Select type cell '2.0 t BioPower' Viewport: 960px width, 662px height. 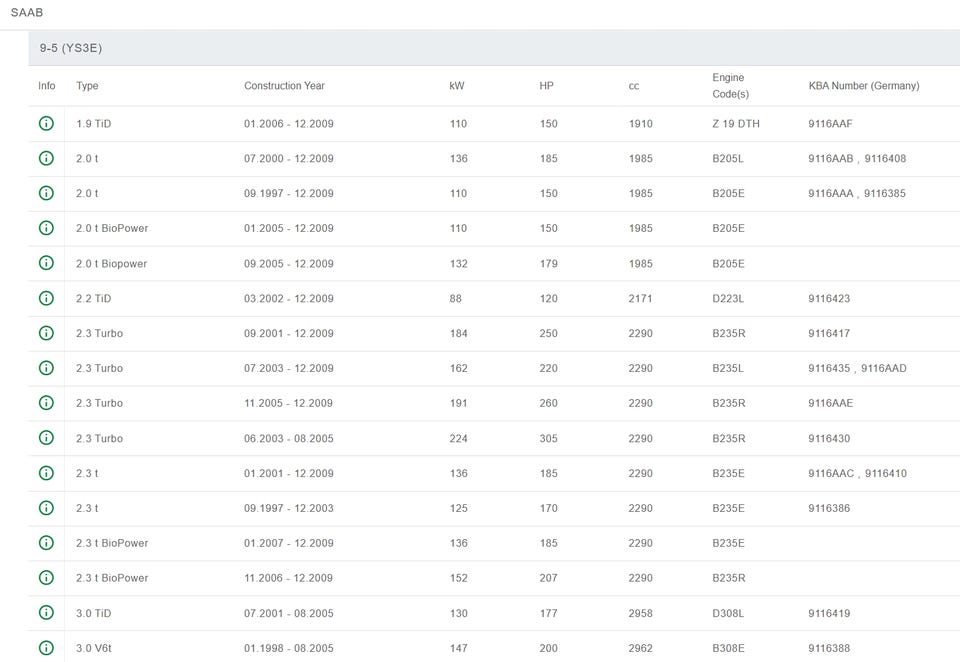coord(112,228)
